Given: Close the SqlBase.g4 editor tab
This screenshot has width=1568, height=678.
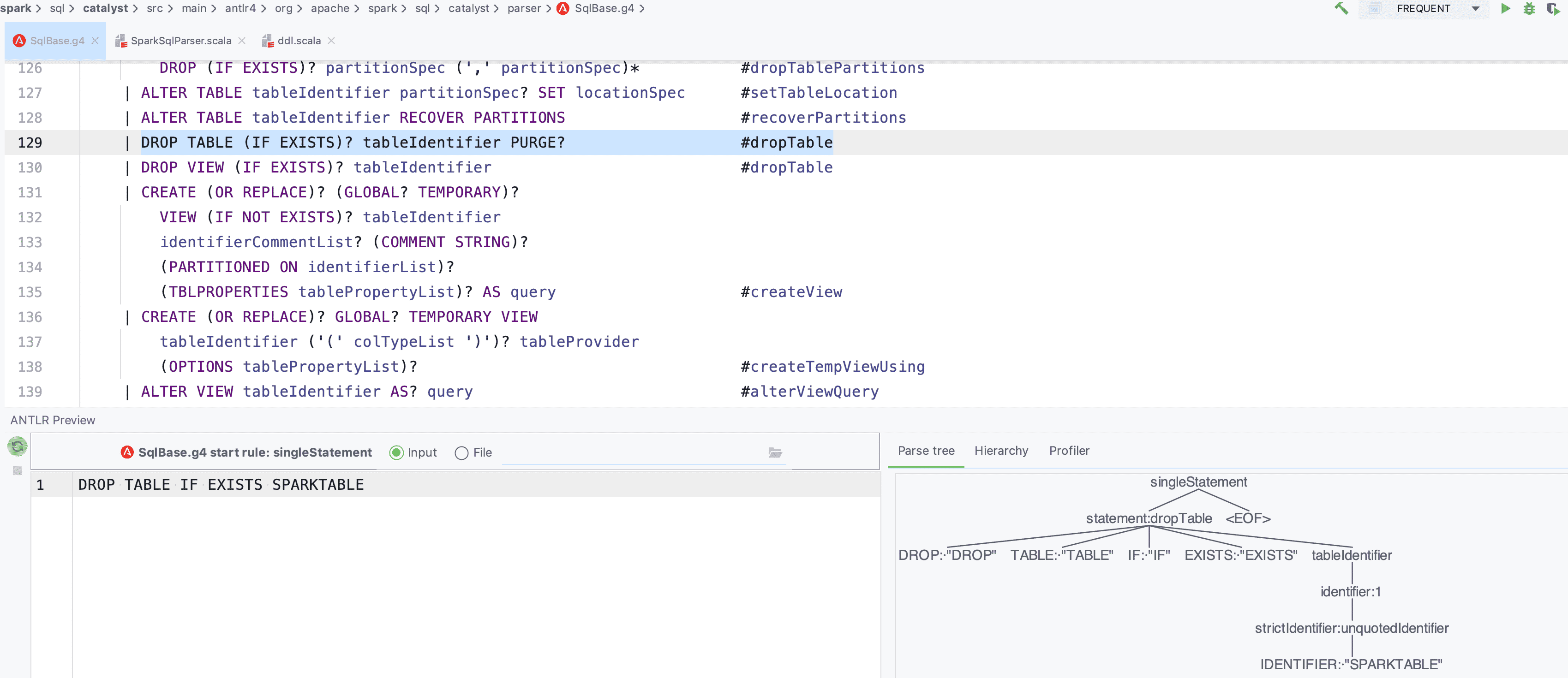Looking at the screenshot, I should [95, 41].
